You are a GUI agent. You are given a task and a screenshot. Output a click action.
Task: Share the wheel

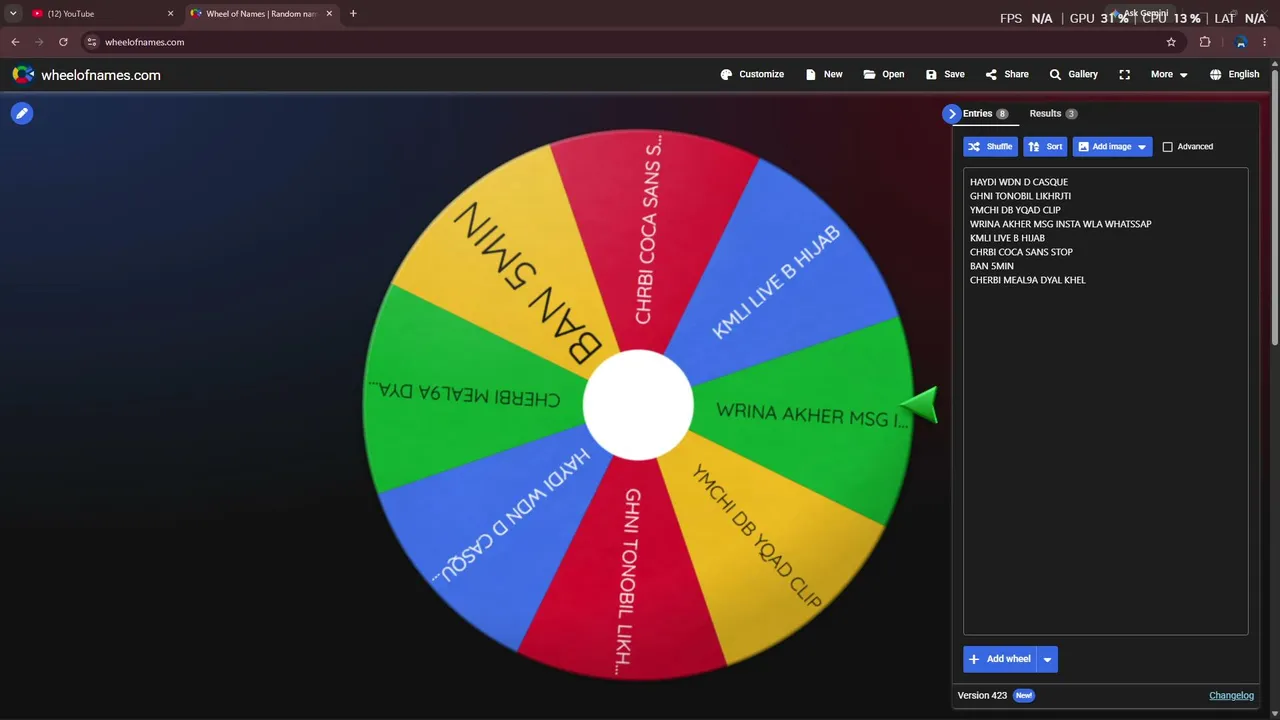[x=1007, y=74]
